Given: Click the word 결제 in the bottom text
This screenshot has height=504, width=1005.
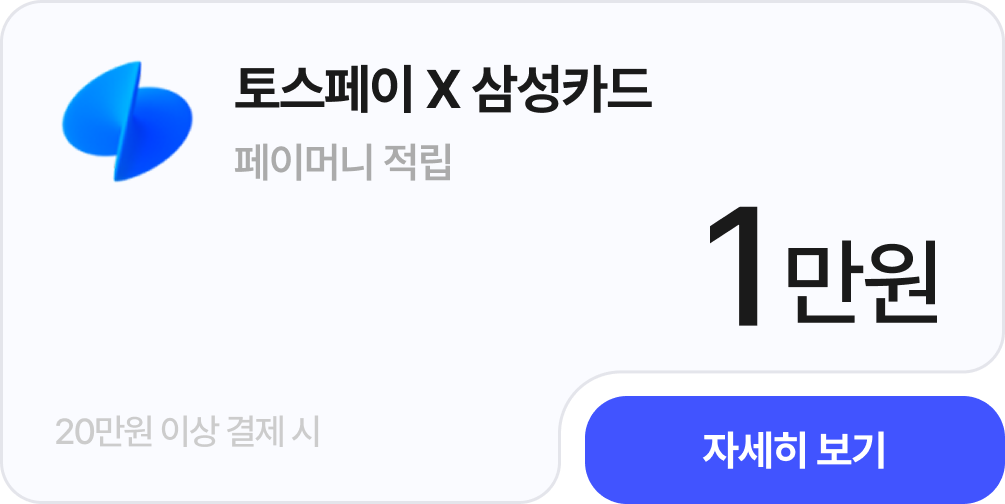Looking at the screenshot, I should (x=254, y=433).
